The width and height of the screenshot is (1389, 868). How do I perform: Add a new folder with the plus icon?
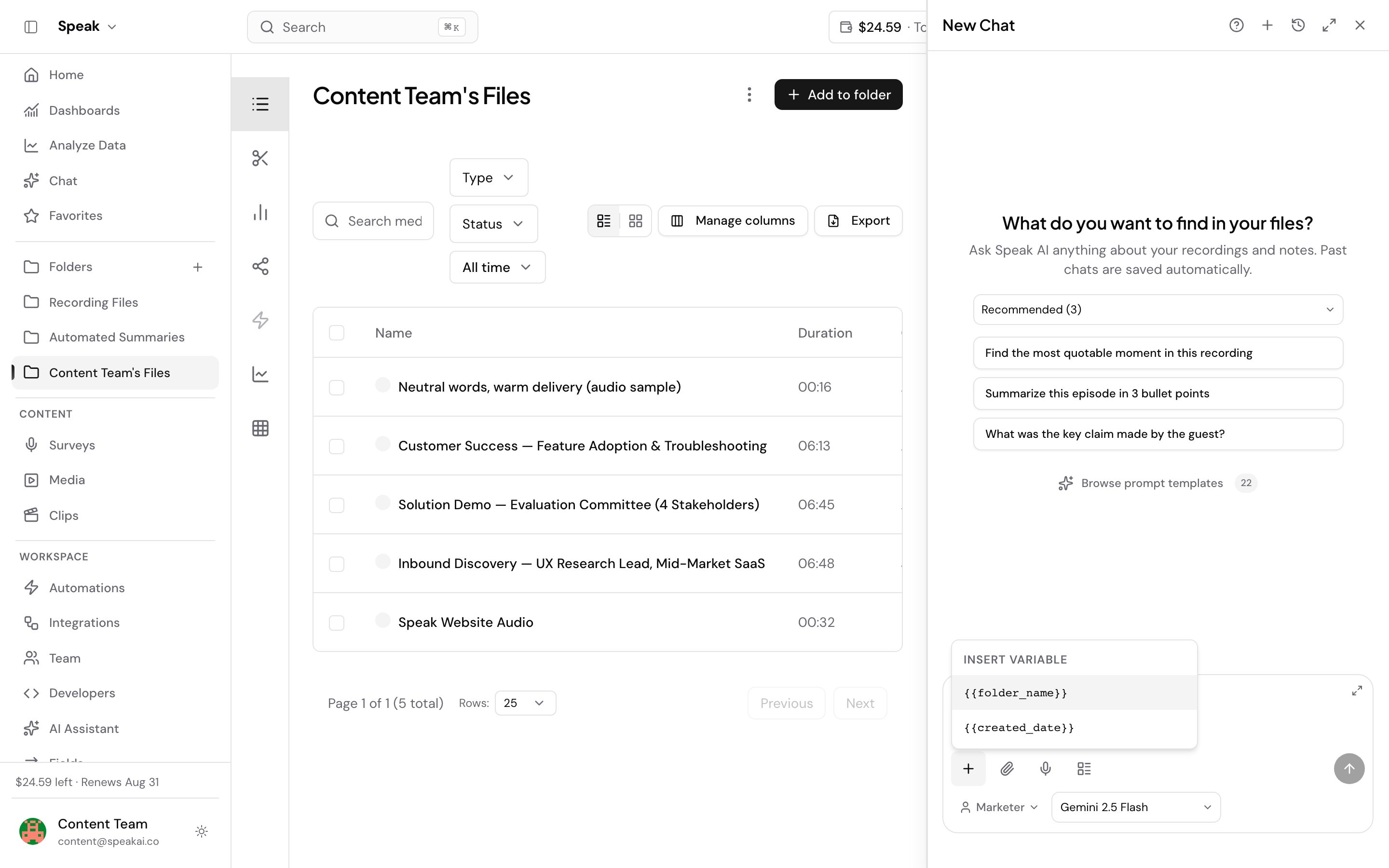[x=197, y=267]
